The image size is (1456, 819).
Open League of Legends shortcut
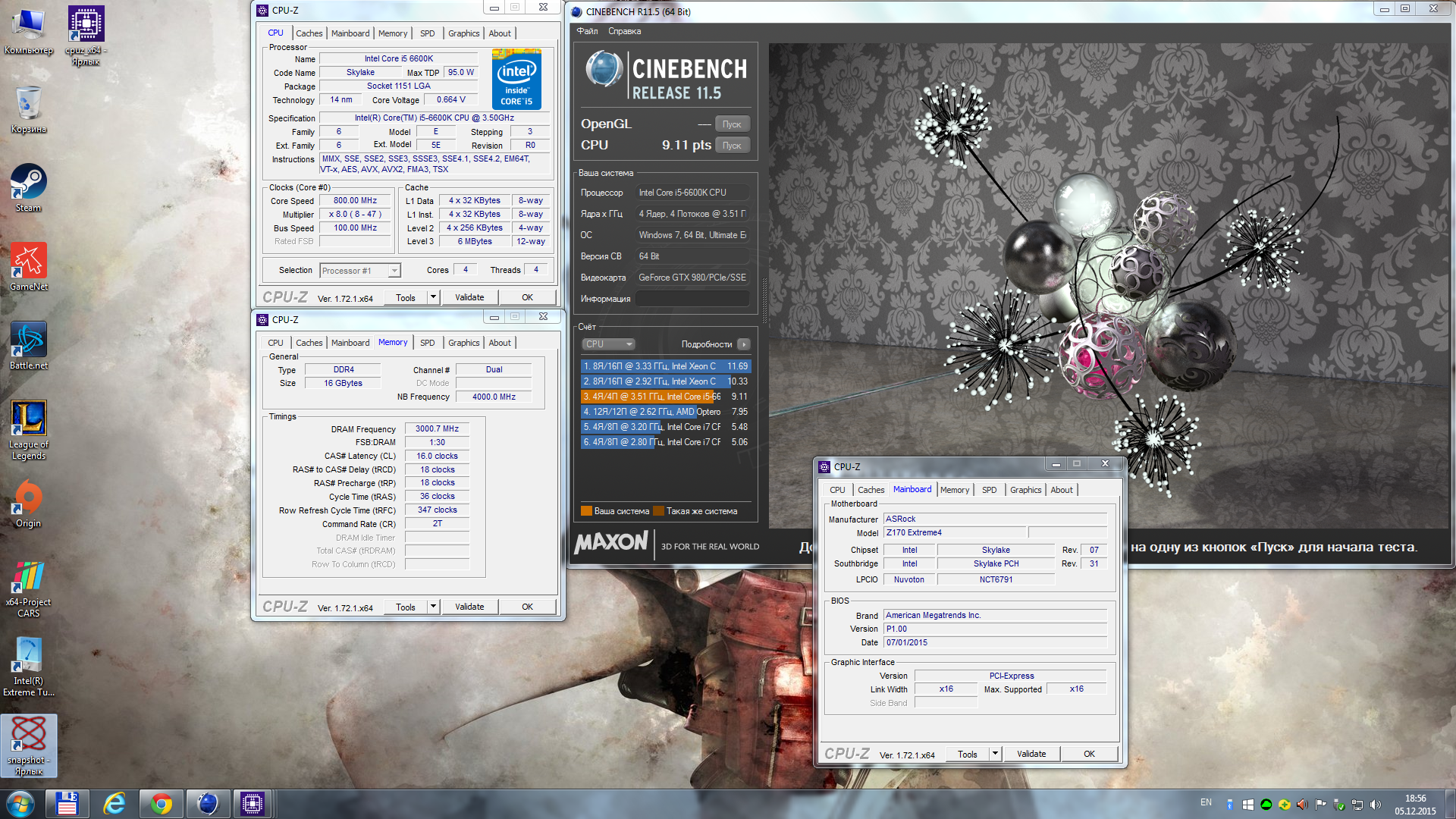28,430
